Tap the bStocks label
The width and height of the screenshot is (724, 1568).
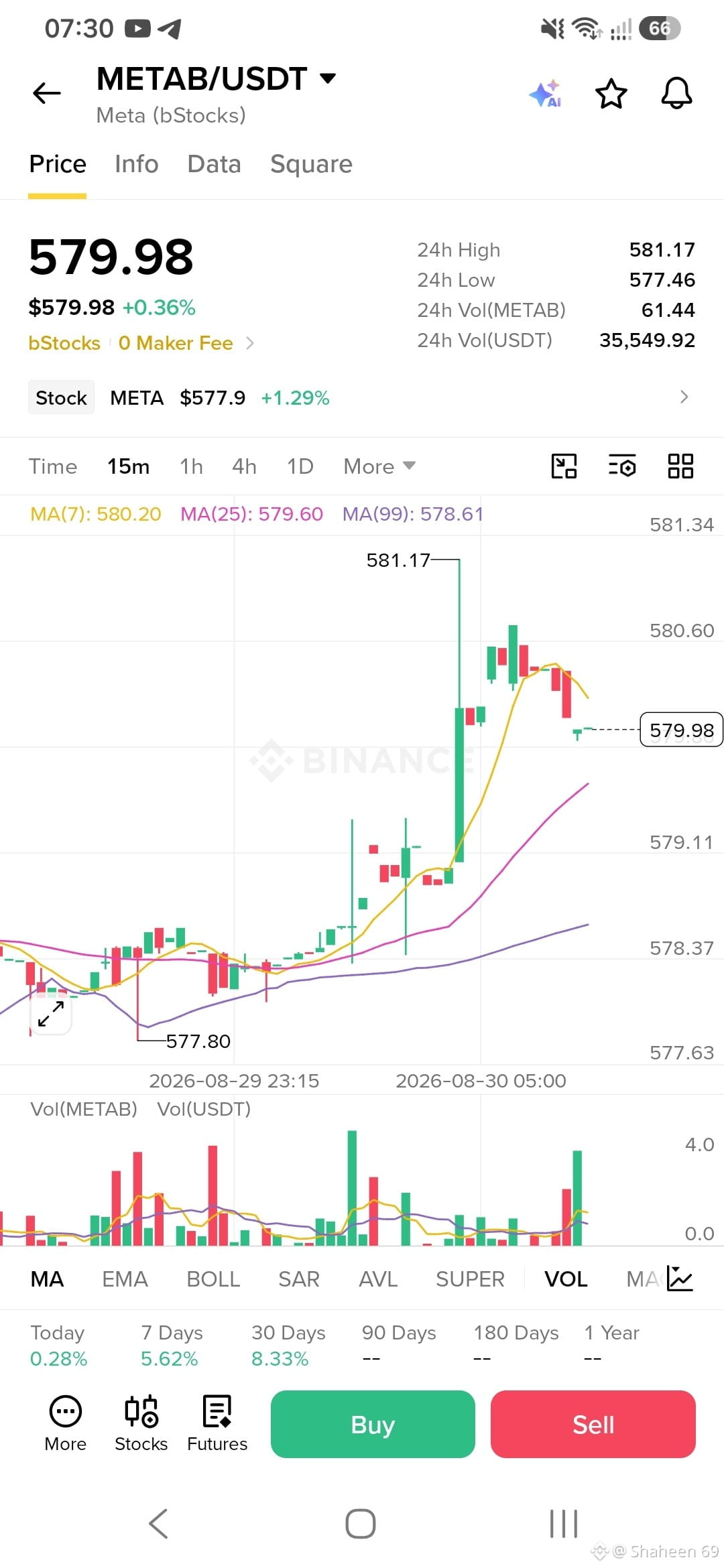[x=64, y=343]
